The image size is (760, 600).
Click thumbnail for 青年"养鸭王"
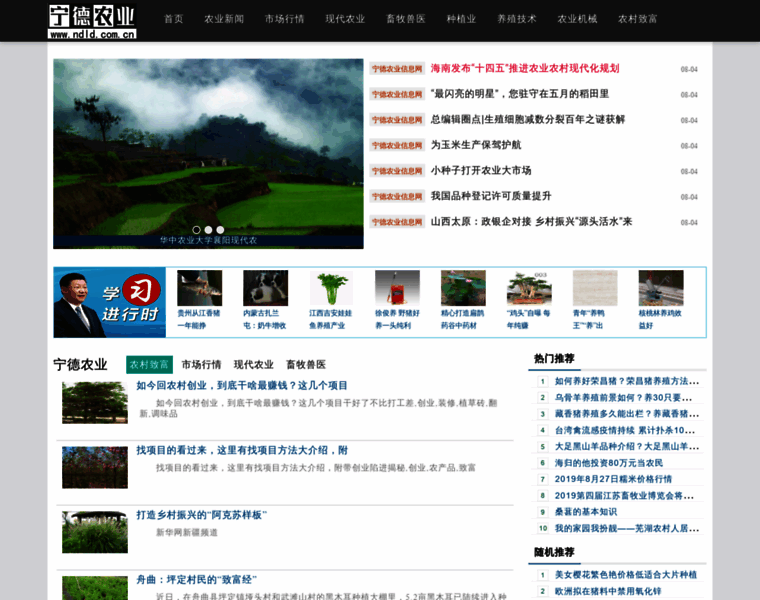pyautogui.click(x=595, y=288)
